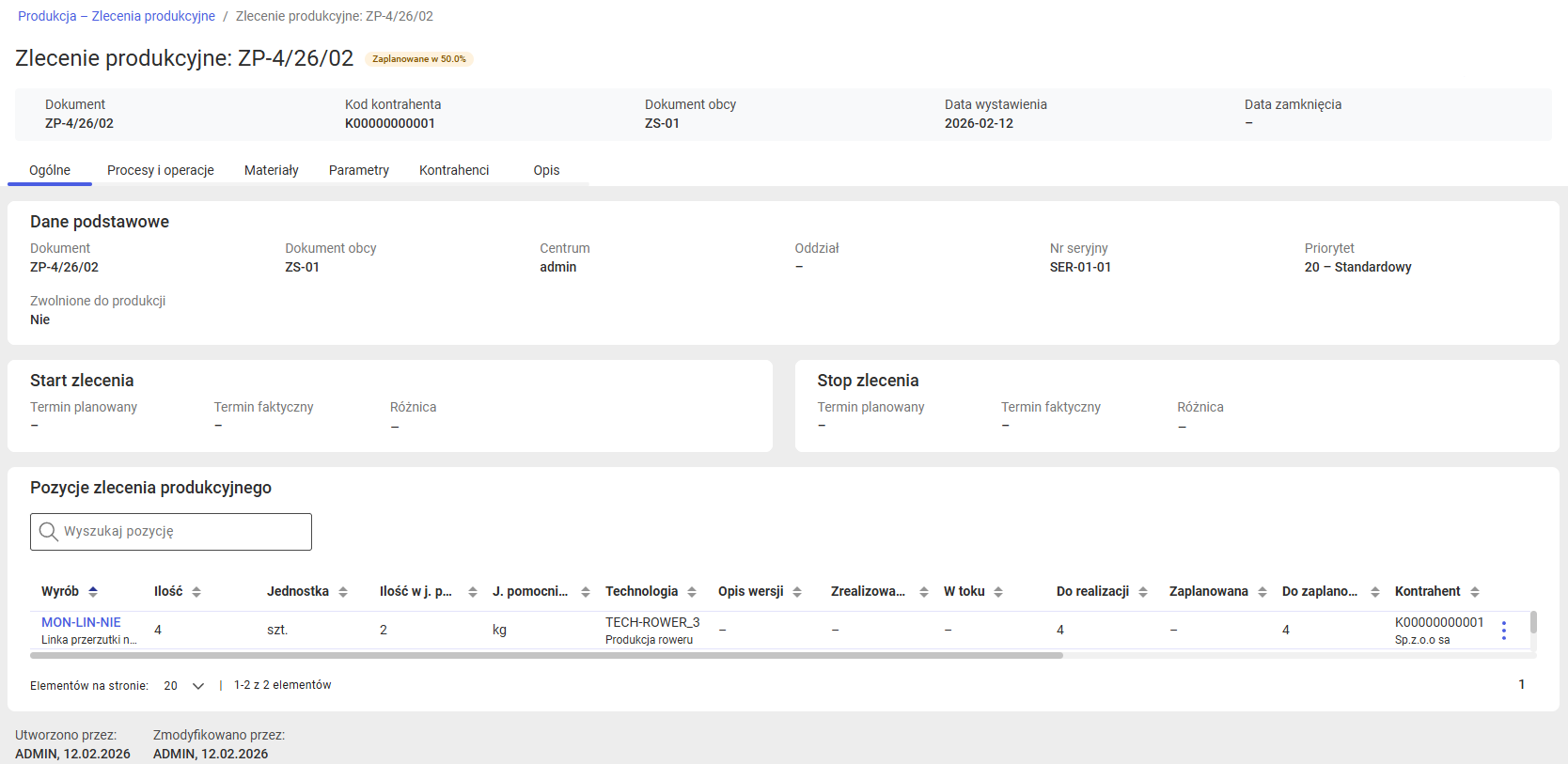Viewport: 1568px width, 764px height.
Task: Sort by Jednostka column arrows
Action: click(x=343, y=592)
